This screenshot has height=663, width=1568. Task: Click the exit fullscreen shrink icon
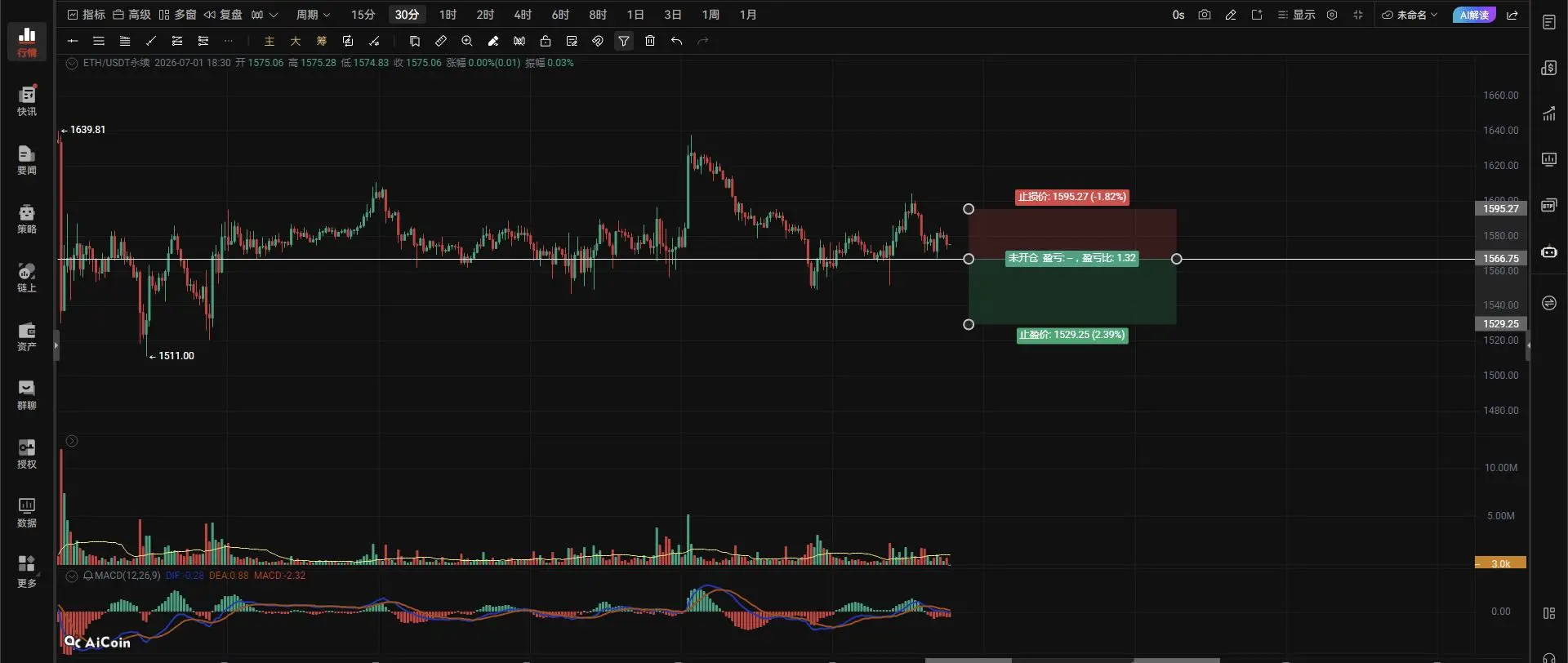click(1358, 15)
